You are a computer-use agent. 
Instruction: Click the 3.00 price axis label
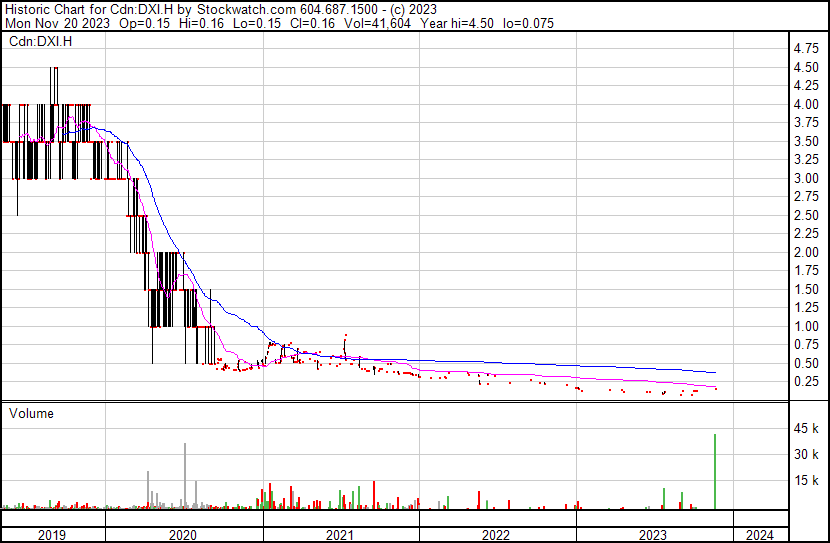(x=806, y=178)
